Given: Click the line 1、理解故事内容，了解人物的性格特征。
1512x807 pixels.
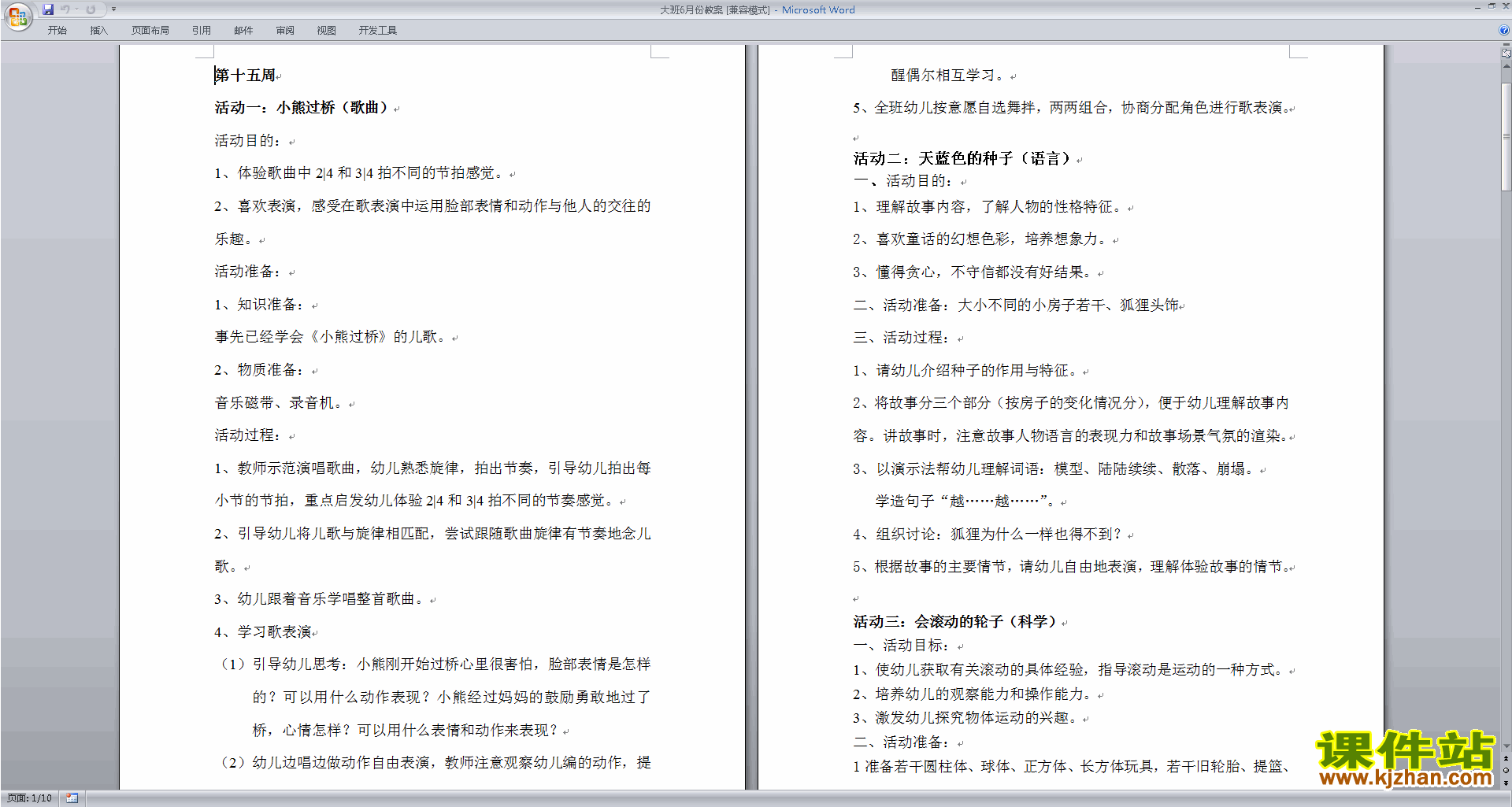Looking at the screenshot, I should pyautogui.click(x=989, y=207).
